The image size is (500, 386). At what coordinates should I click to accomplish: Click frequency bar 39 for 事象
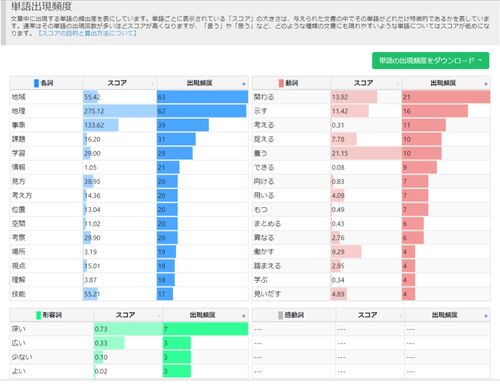point(183,125)
